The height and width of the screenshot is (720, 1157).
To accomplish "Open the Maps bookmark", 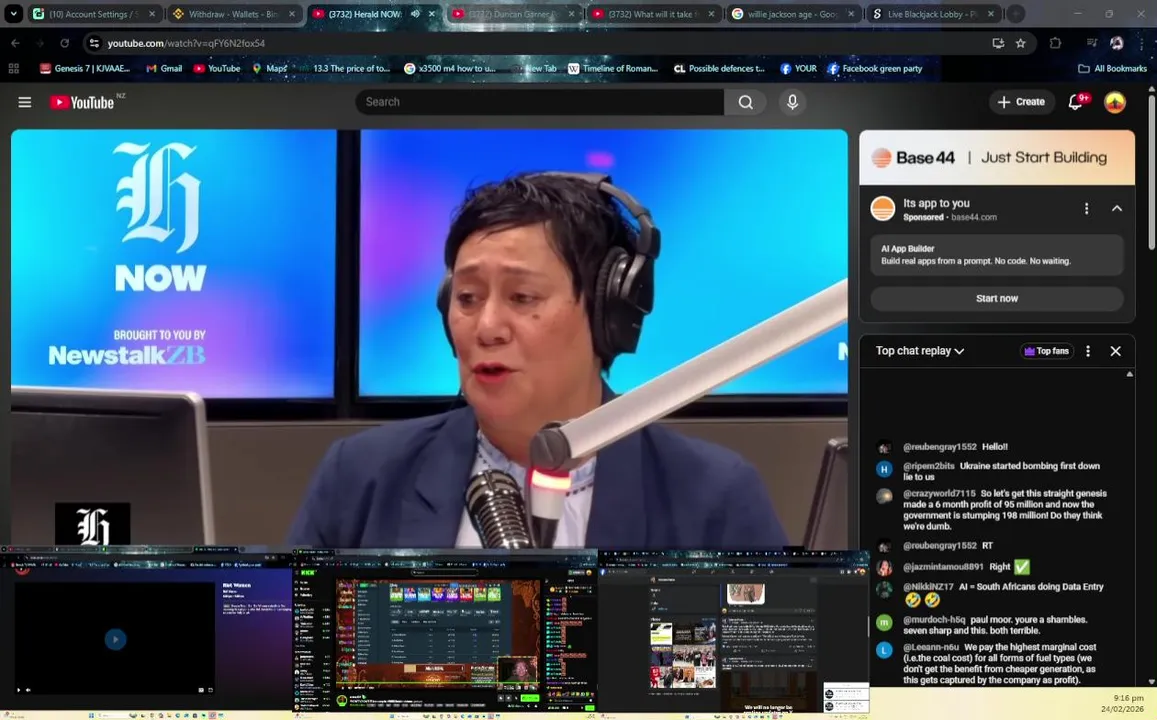I will pos(269,69).
